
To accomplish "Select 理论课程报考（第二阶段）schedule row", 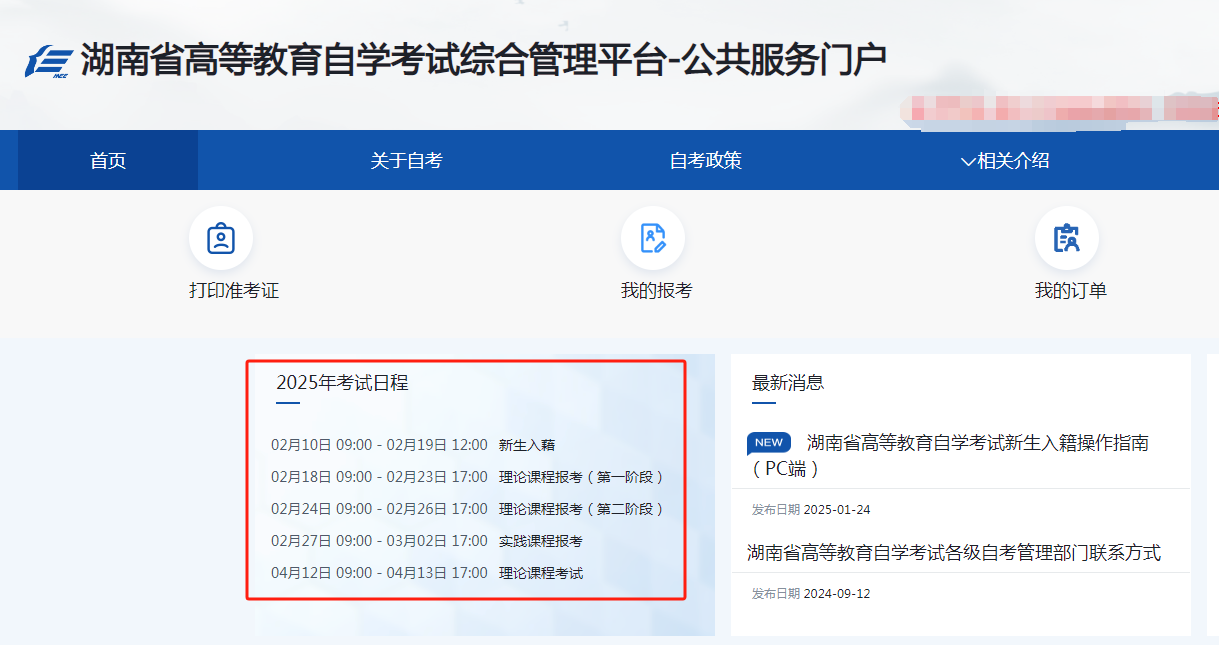I will click(x=581, y=509).
